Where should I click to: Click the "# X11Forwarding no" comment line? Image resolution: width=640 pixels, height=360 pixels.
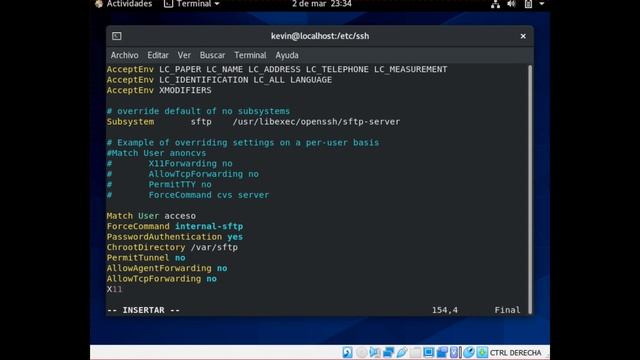[x=170, y=164]
